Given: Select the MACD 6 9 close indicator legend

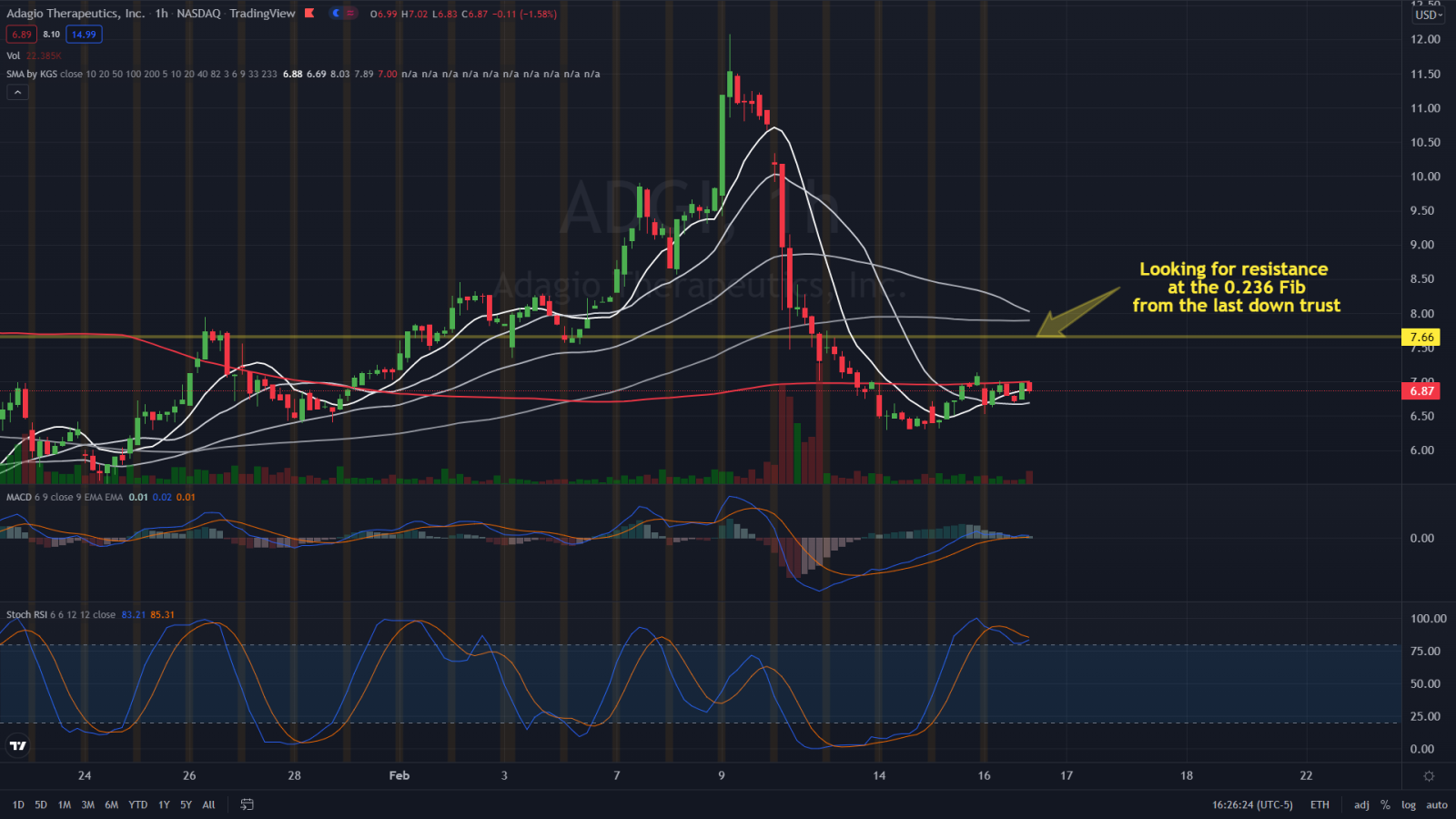Looking at the screenshot, I should pyautogui.click(x=64, y=497).
